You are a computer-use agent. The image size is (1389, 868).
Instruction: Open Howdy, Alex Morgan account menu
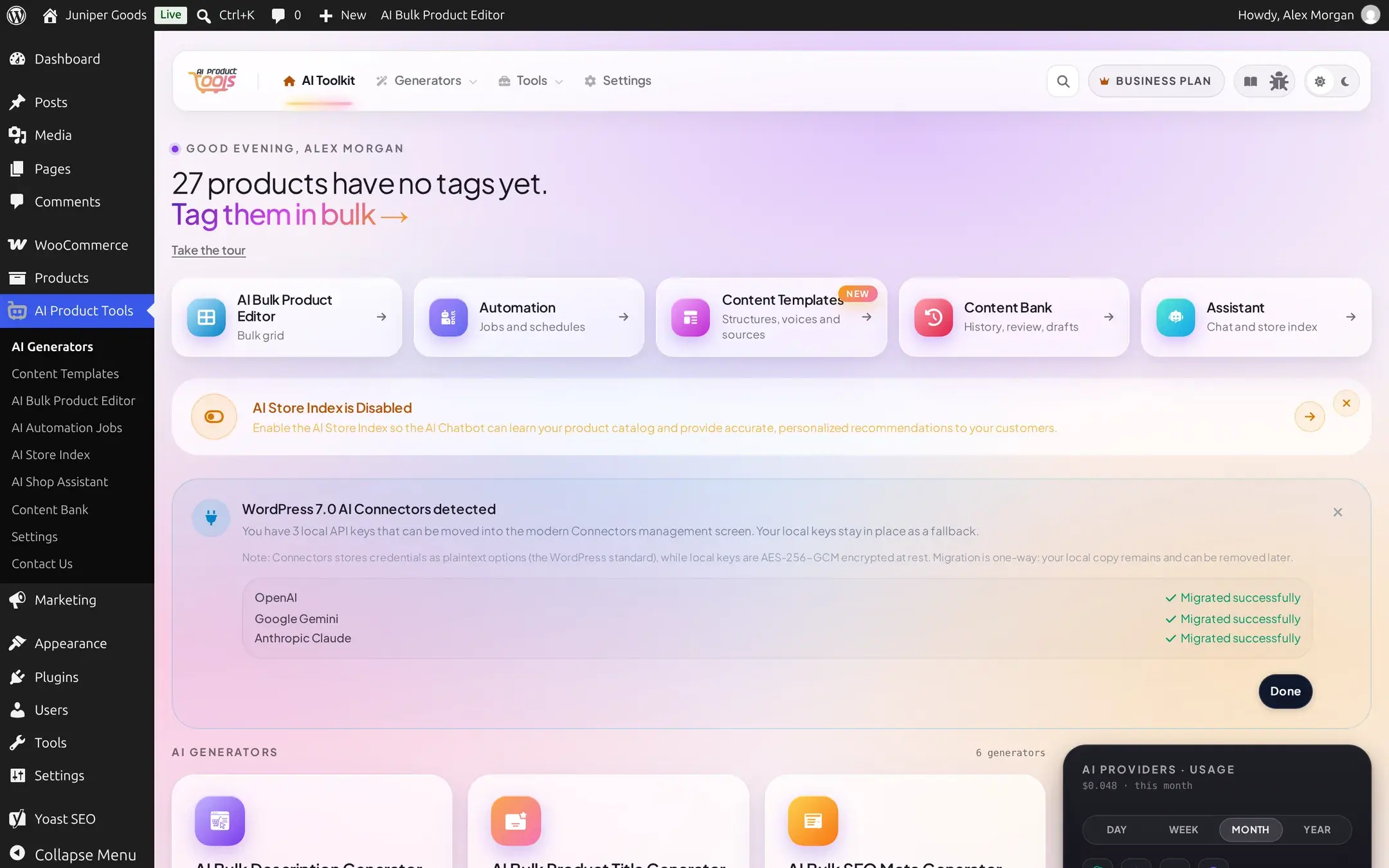pos(1308,15)
